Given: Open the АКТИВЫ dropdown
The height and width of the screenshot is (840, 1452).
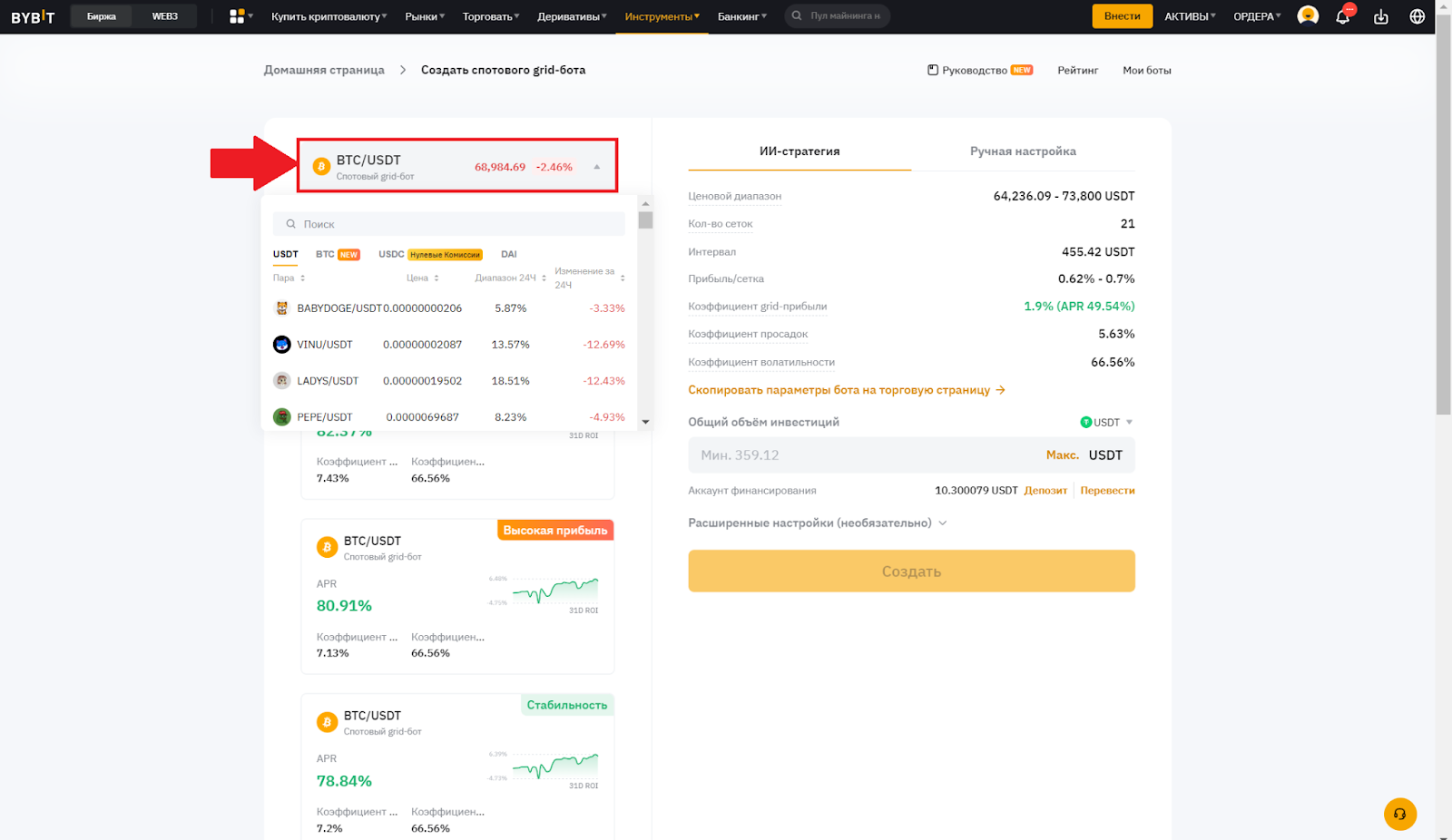Looking at the screenshot, I should pos(1190,16).
